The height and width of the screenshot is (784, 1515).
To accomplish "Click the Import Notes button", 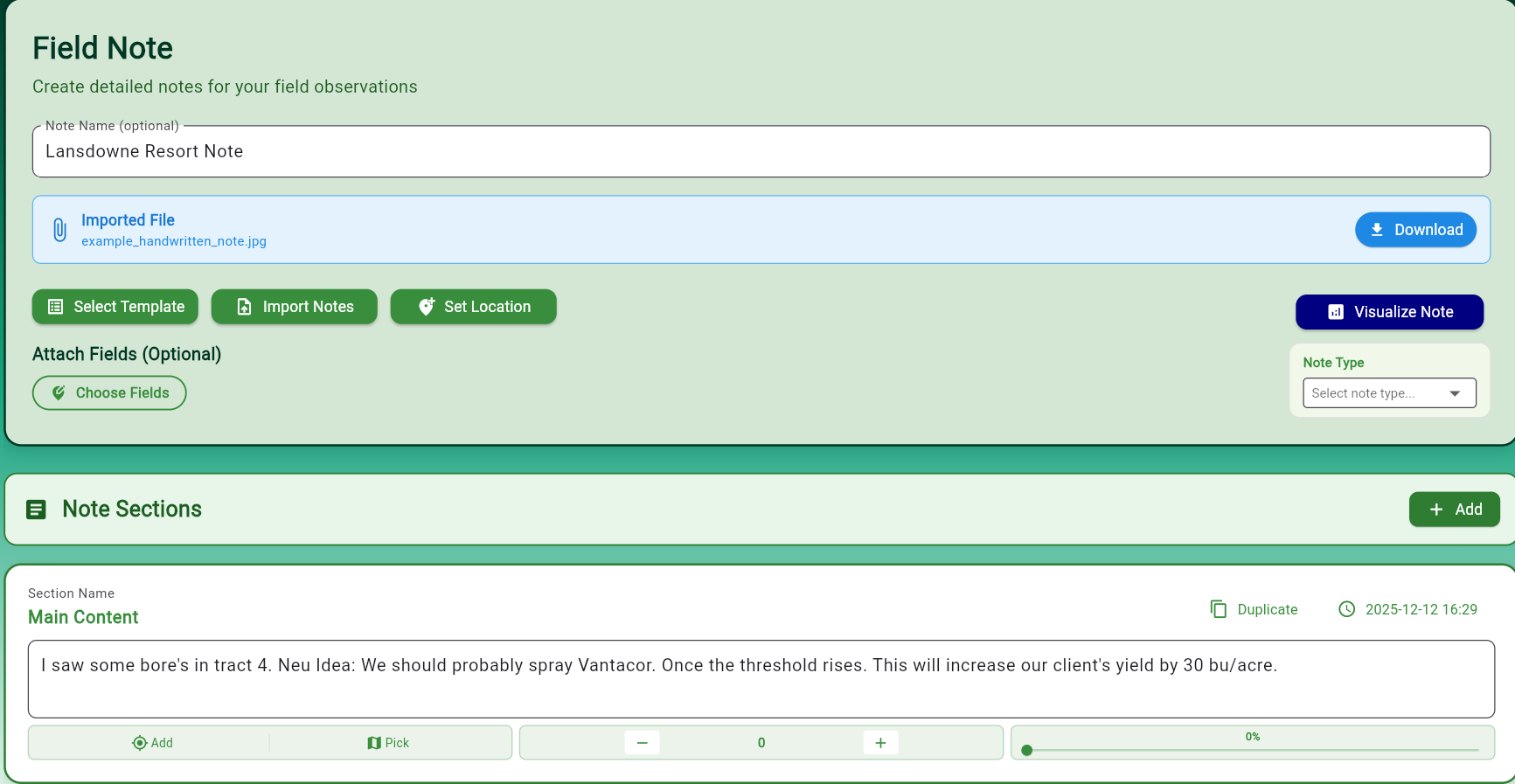I will pos(295,307).
